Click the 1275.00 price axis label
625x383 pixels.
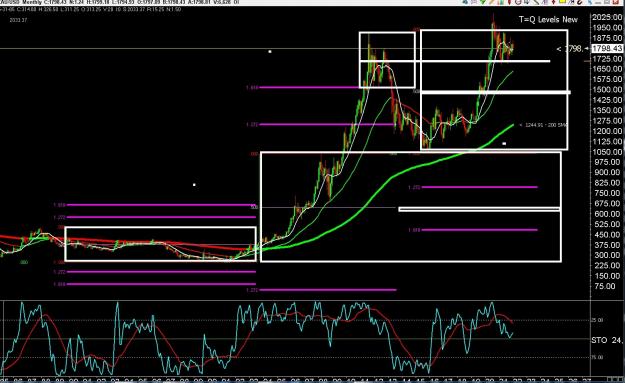click(x=607, y=121)
